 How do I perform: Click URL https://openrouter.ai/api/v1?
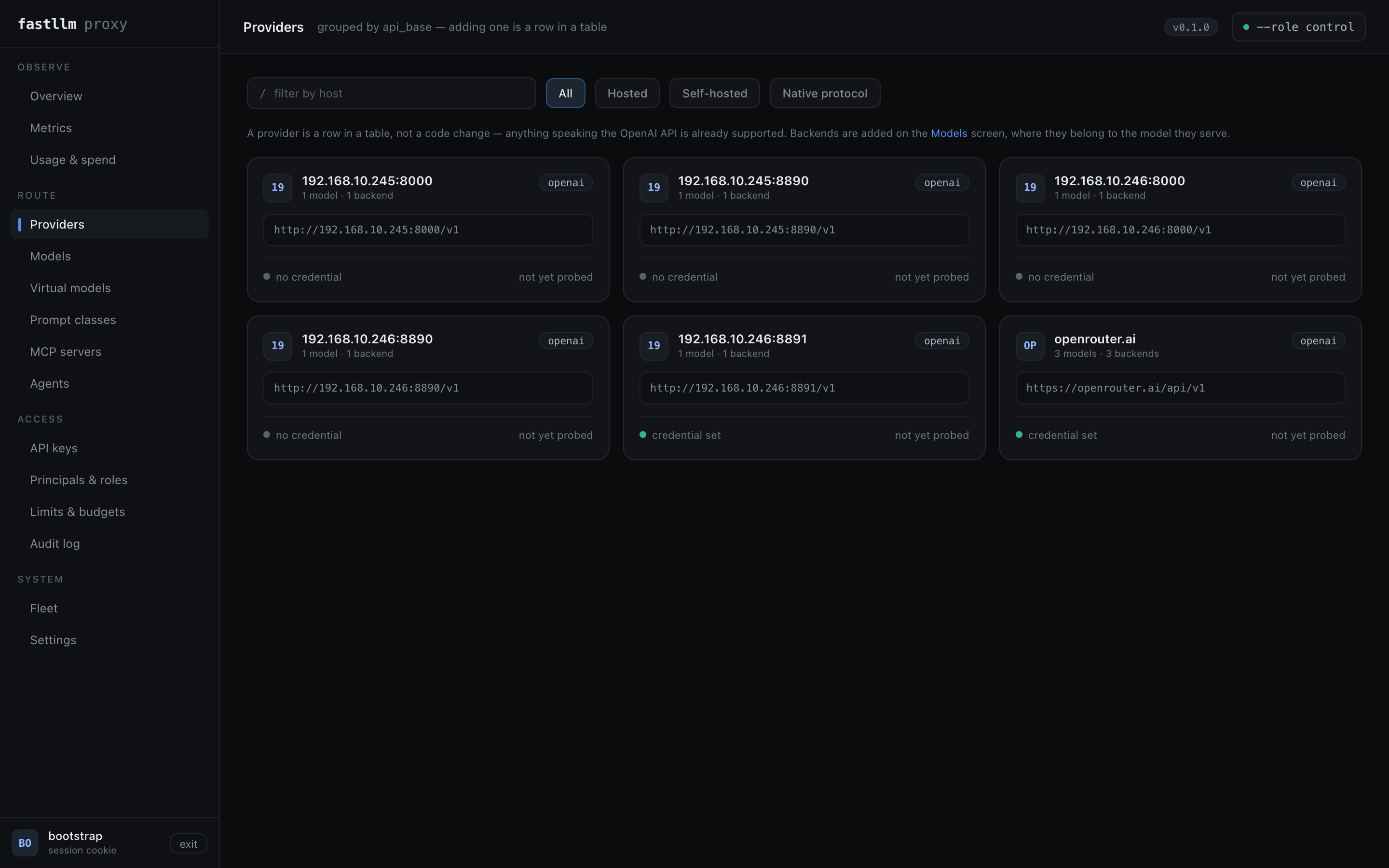pyautogui.click(x=1180, y=389)
